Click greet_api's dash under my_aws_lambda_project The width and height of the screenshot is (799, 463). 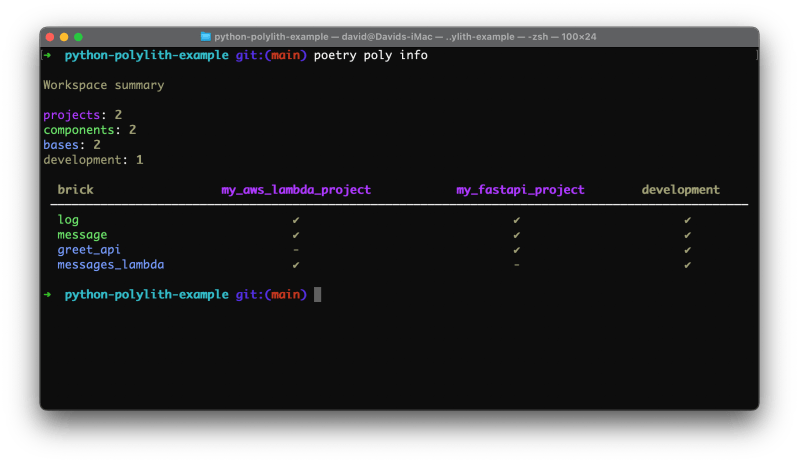[296, 250]
